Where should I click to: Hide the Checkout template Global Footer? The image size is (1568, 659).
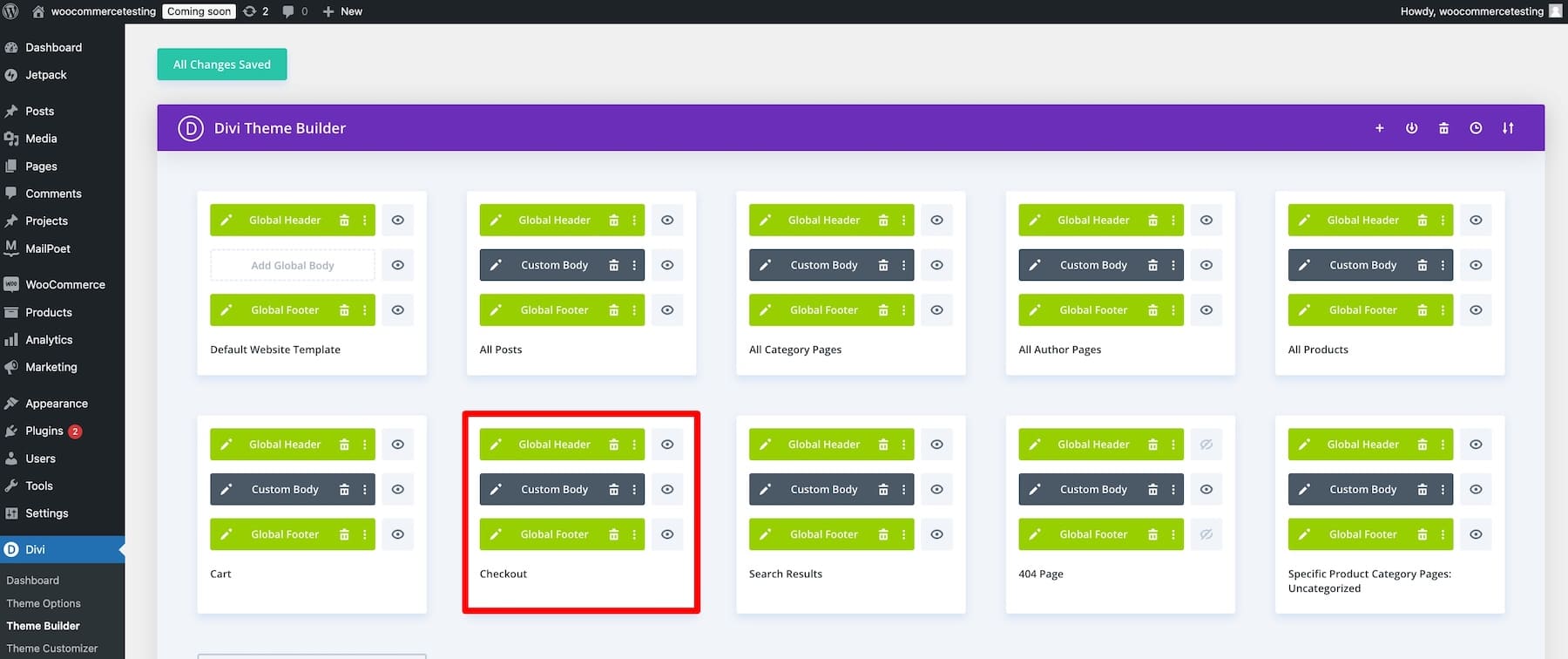[666, 534]
